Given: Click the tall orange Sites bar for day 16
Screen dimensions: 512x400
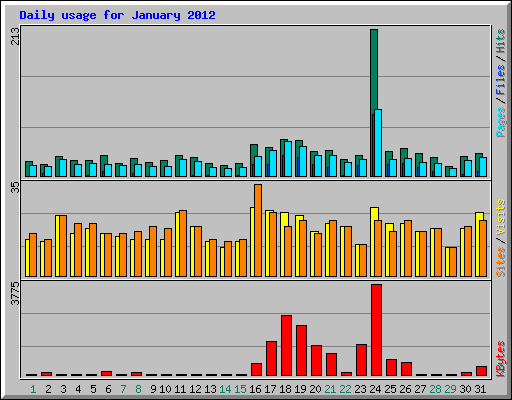Looking at the screenshot, I should pyautogui.click(x=258, y=230).
